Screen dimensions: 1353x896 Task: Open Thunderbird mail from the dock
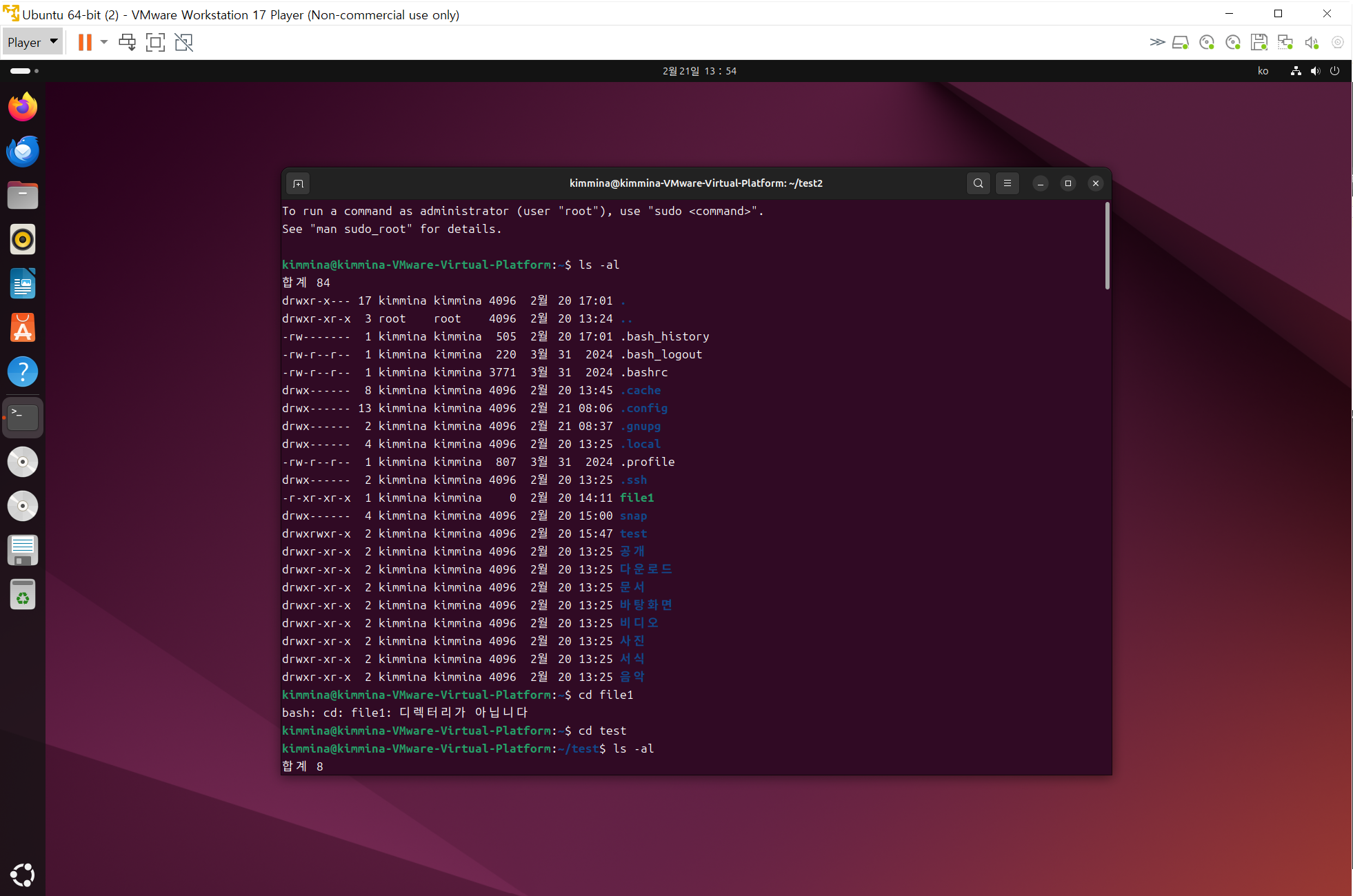(23, 151)
